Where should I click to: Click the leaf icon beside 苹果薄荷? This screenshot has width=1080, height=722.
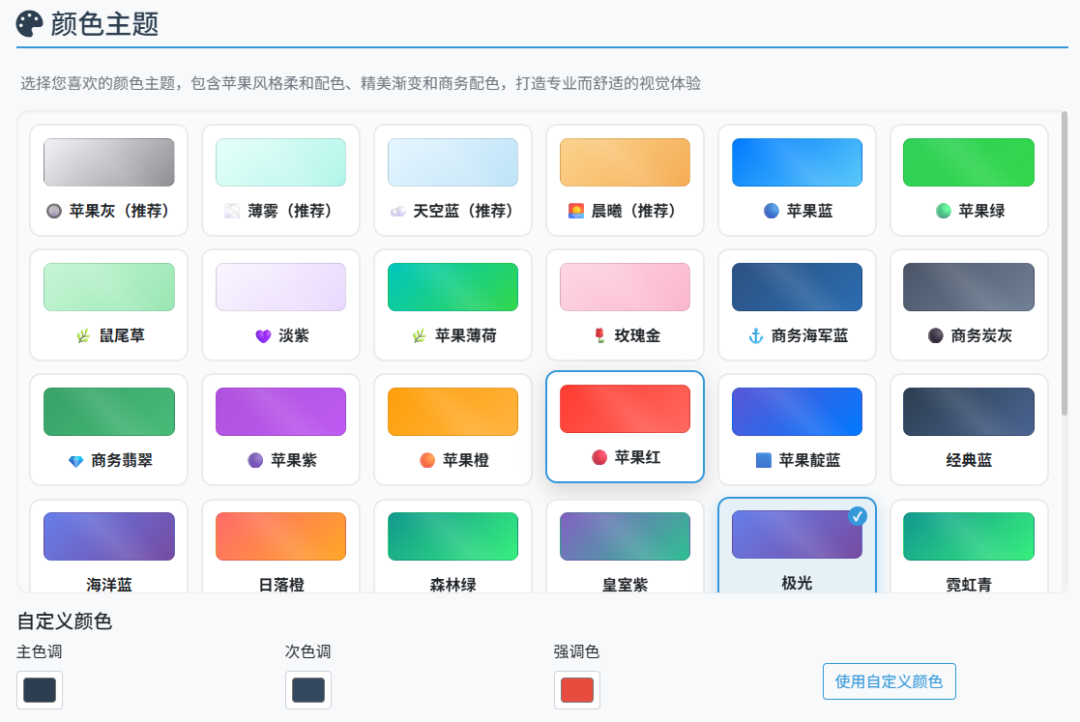pos(419,336)
